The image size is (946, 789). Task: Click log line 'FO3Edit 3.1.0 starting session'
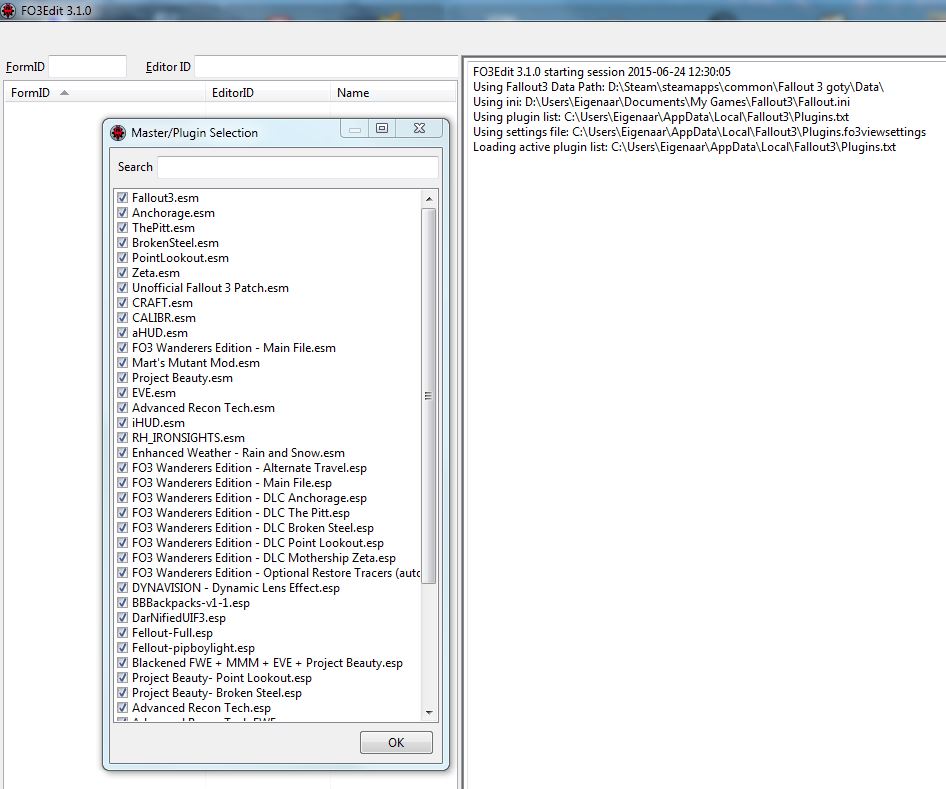pos(602,72)
